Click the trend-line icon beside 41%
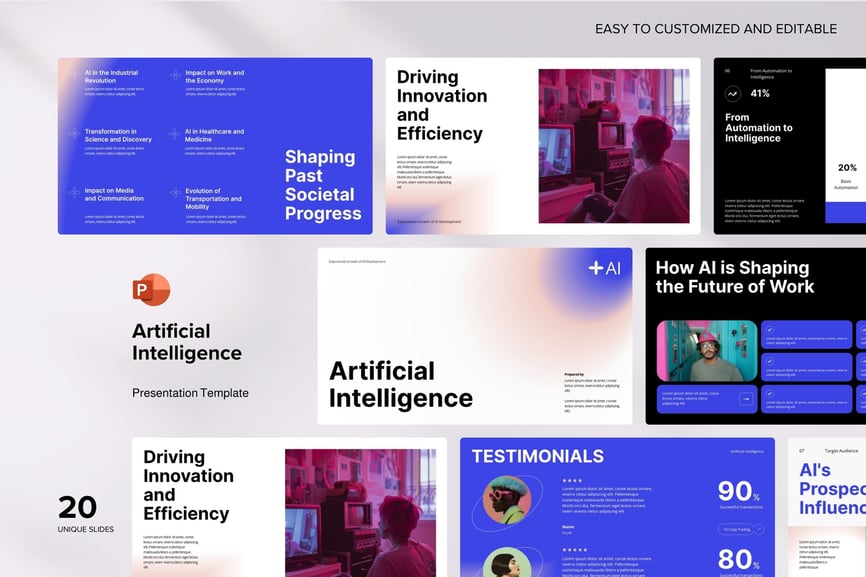The image size is (866, 577). (x=732, y=94)
